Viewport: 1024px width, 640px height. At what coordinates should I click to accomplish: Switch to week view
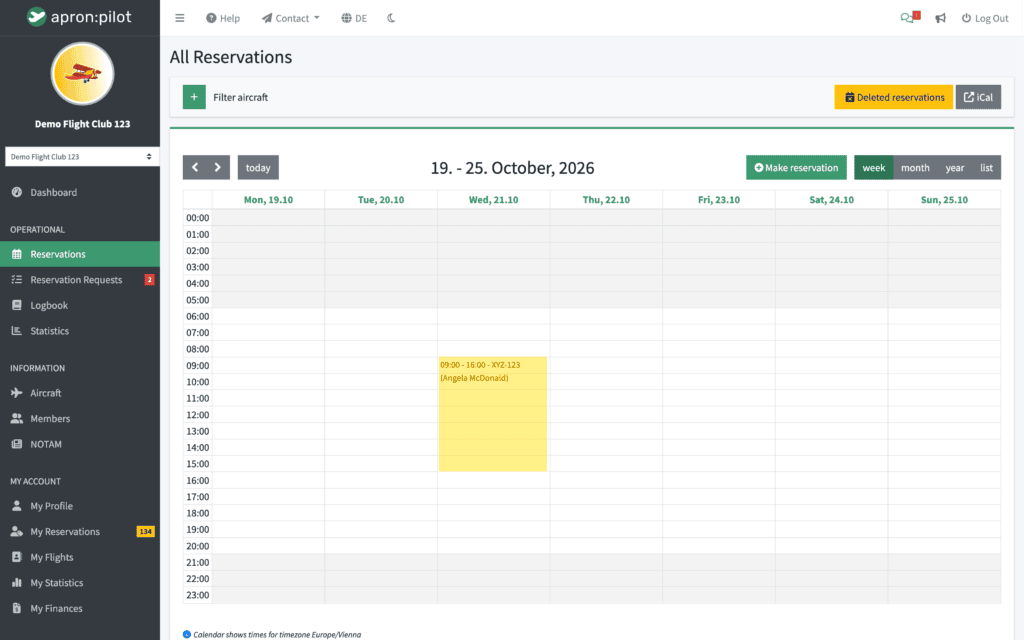click(x=874, y=167)
